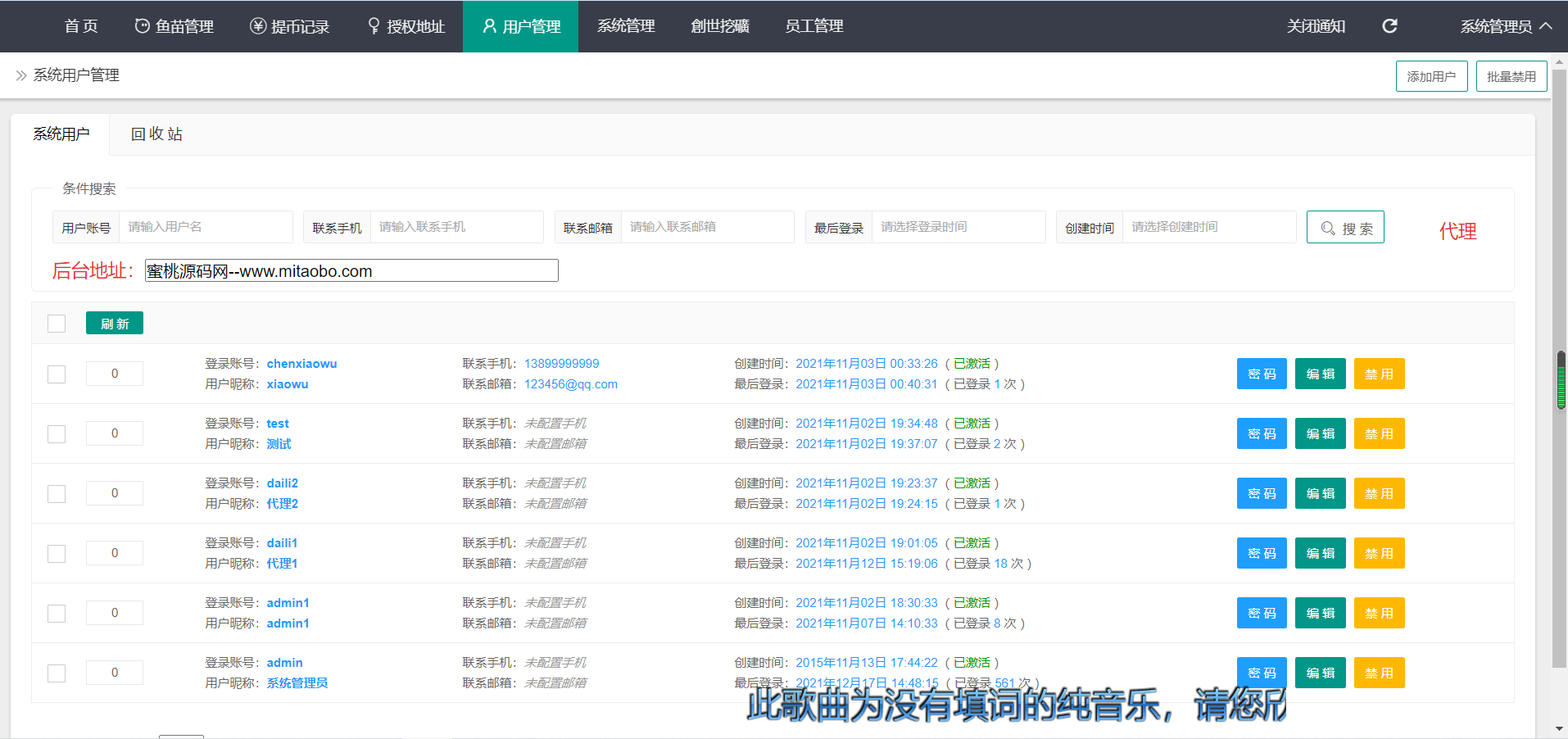Open the 创建时间 date picker field
1568x739 pixels.
tap(1208, 227)
